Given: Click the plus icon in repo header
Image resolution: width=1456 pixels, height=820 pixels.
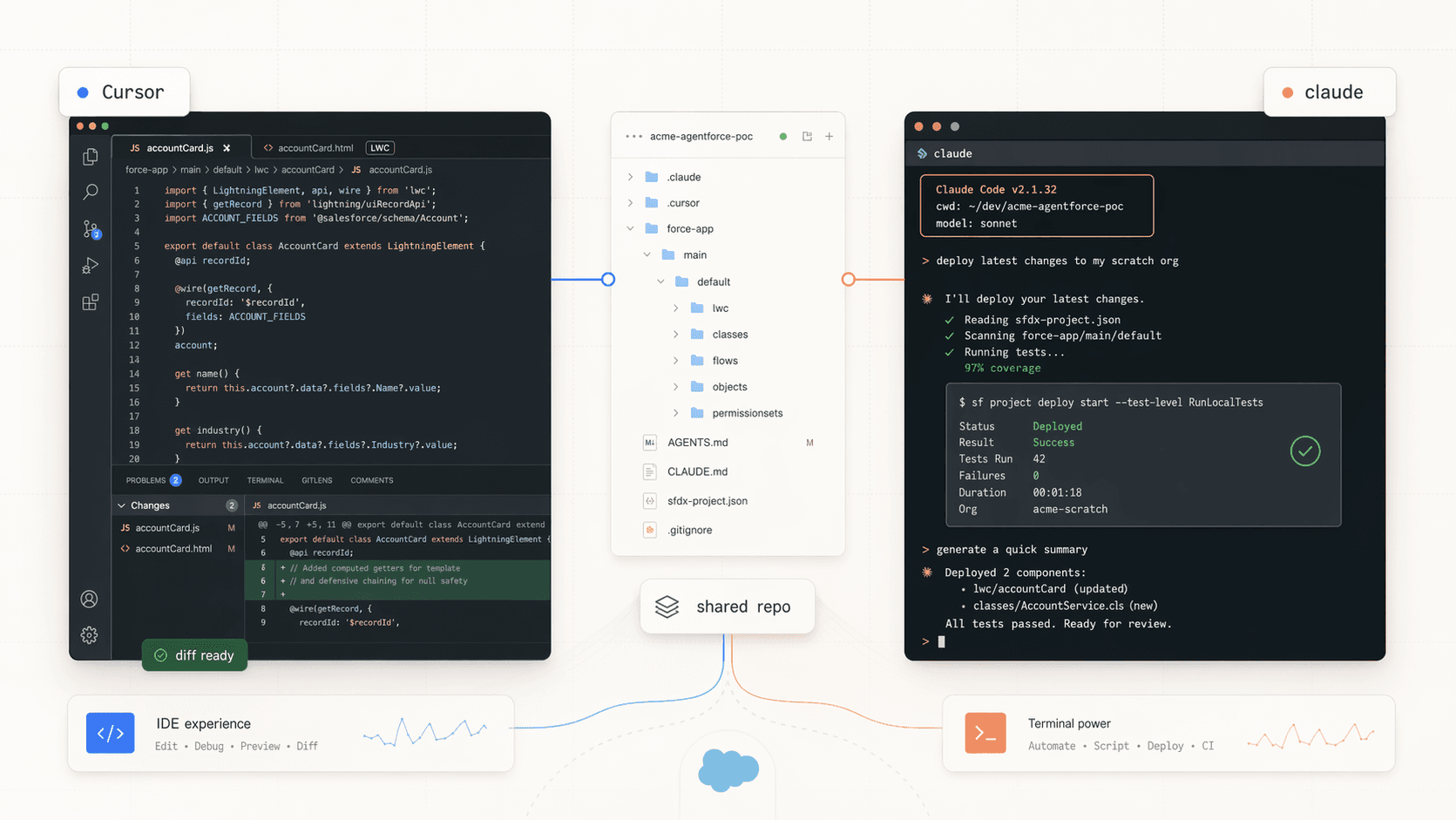Looking at the screenshot, I should pyautogui.click(x=829, y=137).
